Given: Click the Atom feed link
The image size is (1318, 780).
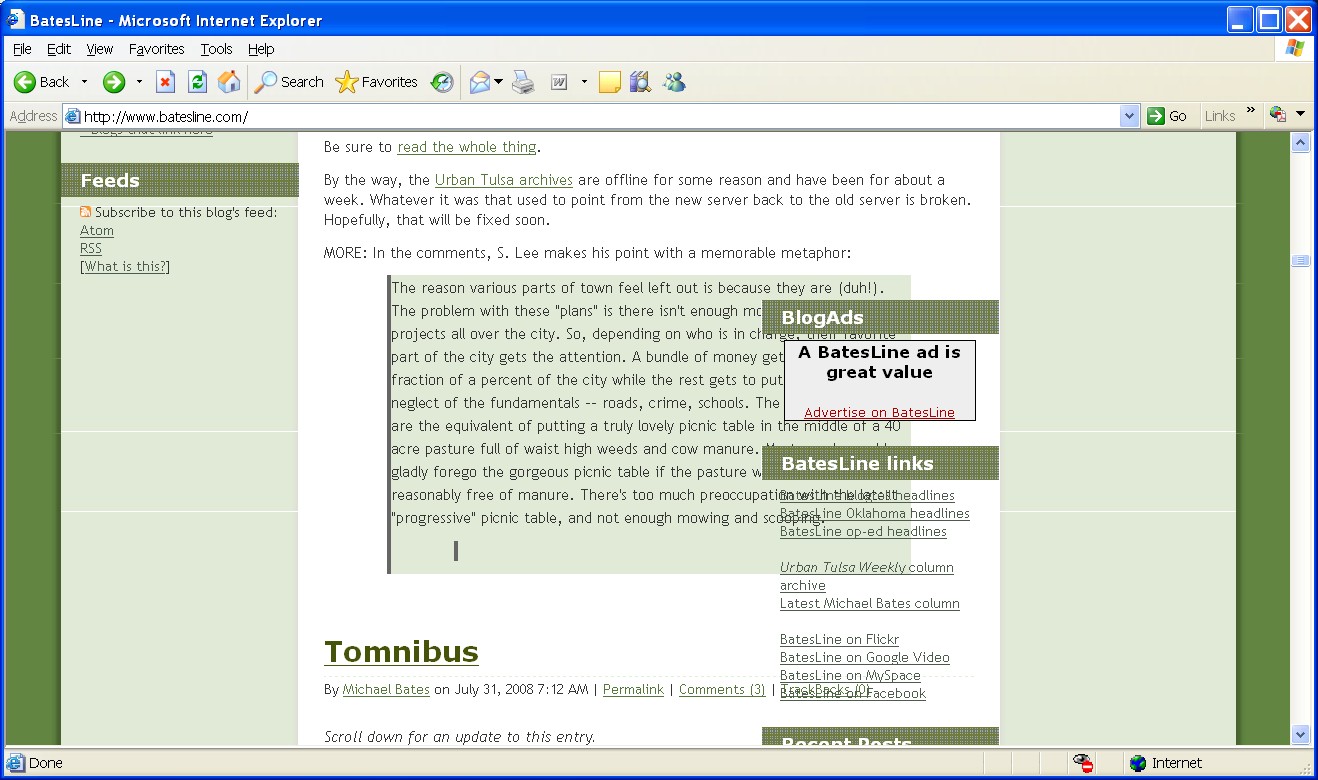Looking at the screenshot, I should tap(97, 231).
